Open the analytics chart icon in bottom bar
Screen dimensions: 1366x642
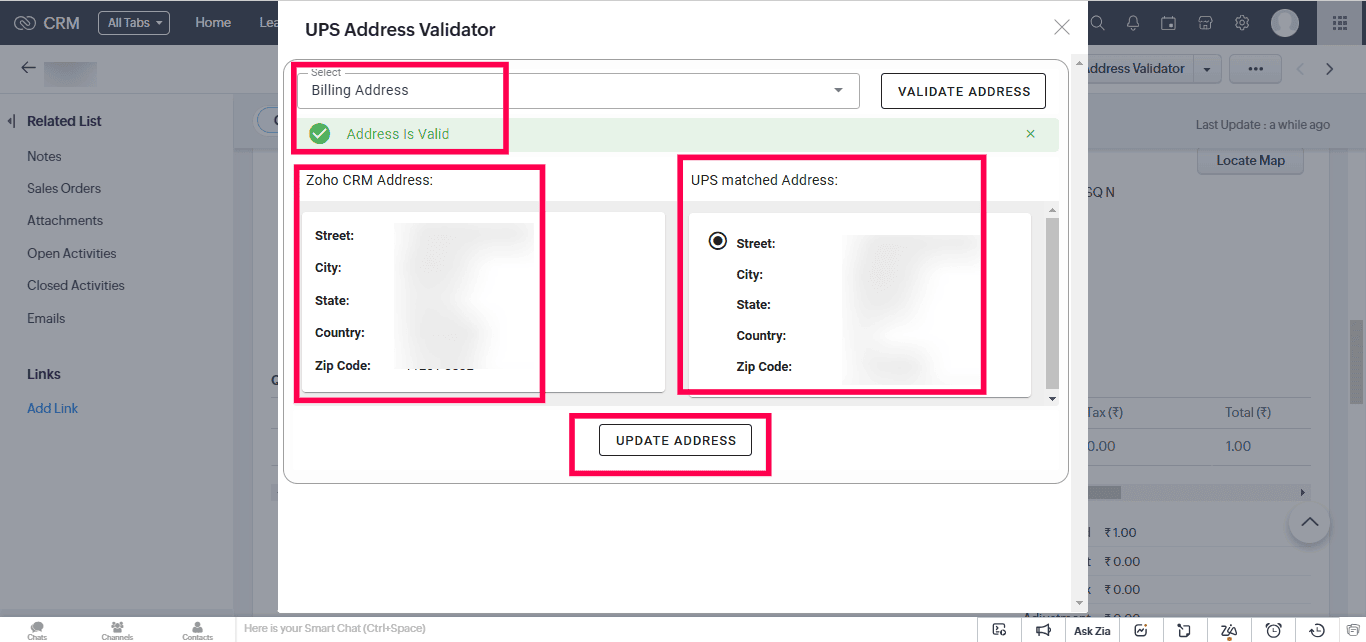click(1141, 630)
